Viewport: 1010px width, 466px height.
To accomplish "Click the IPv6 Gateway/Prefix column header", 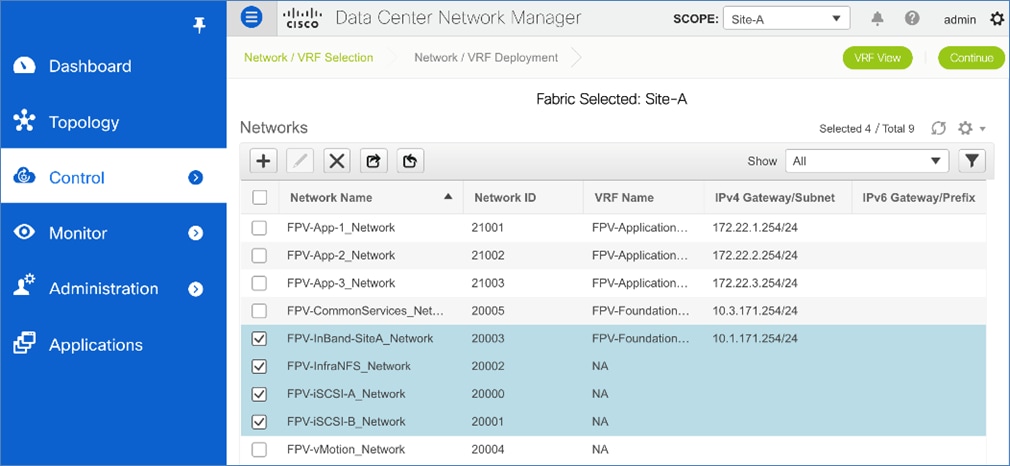I will click(919, 198).
